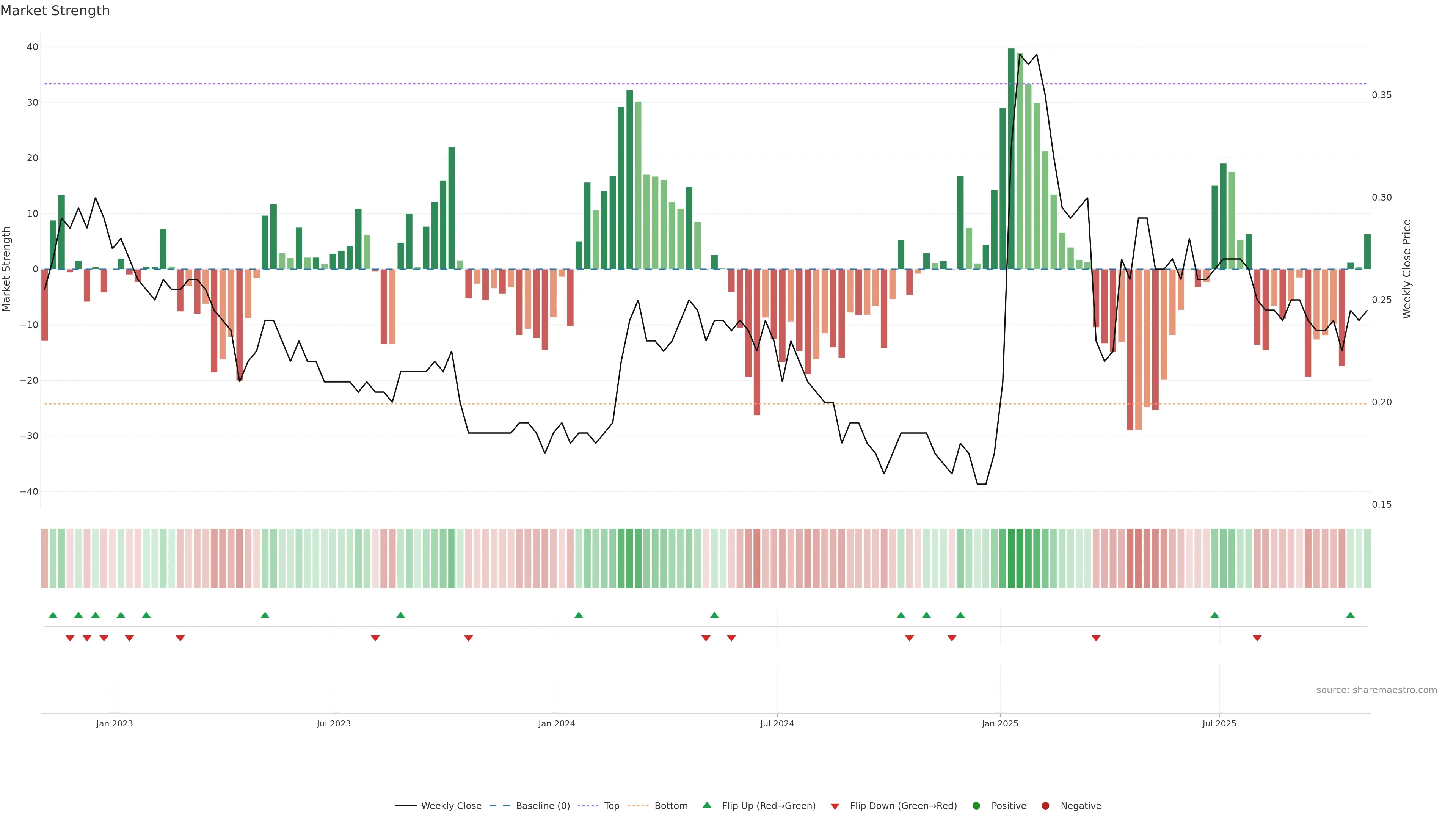The width and height of the screenshot is (1456, 819).
Task: Click the green Flip Up triangle legend icon
Action: point(706,805)
